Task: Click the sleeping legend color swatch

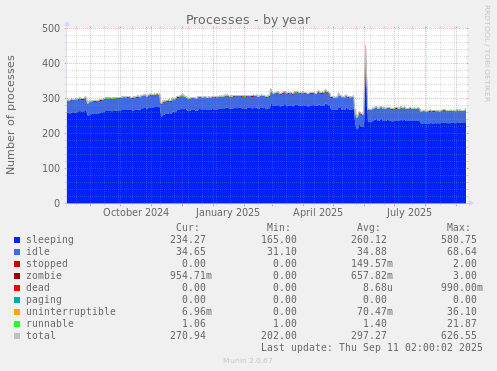Action: pyautogui.click(x=17, y=240)
